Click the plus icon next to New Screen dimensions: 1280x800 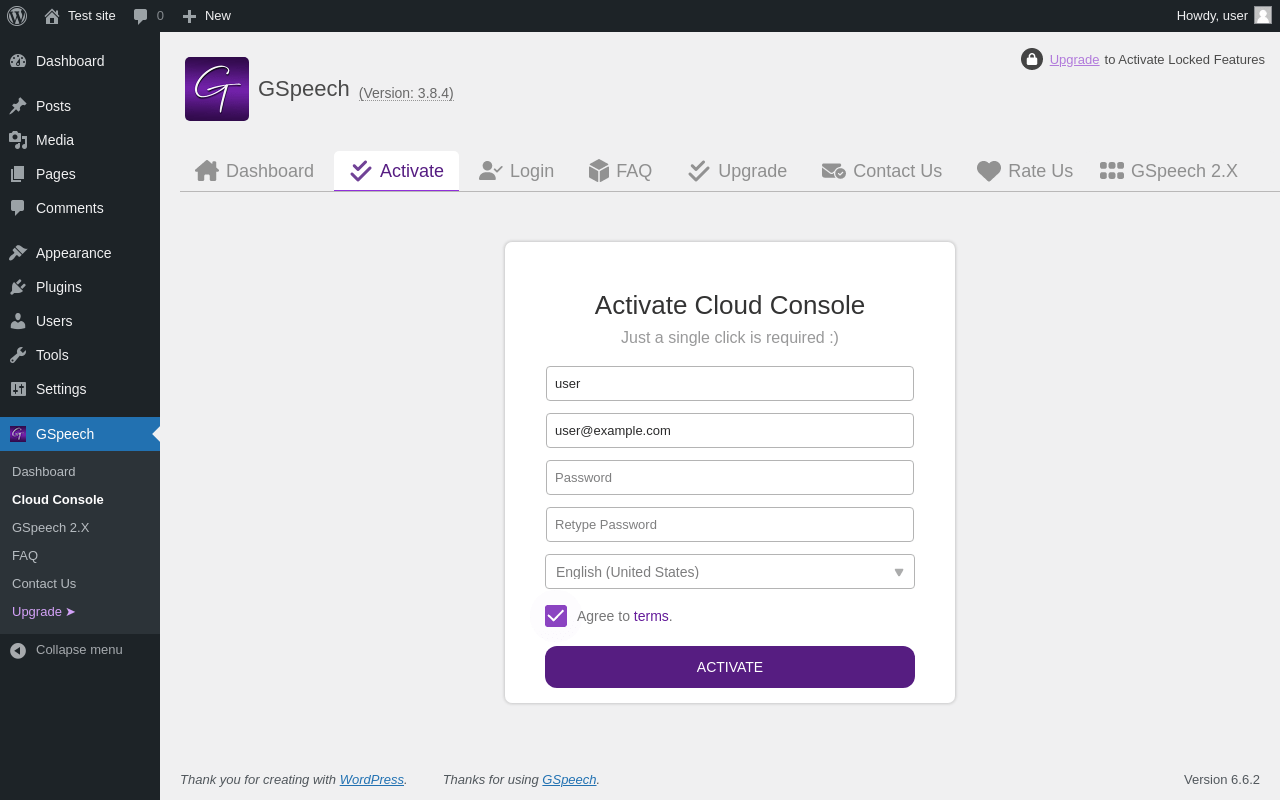pos(189,16)
